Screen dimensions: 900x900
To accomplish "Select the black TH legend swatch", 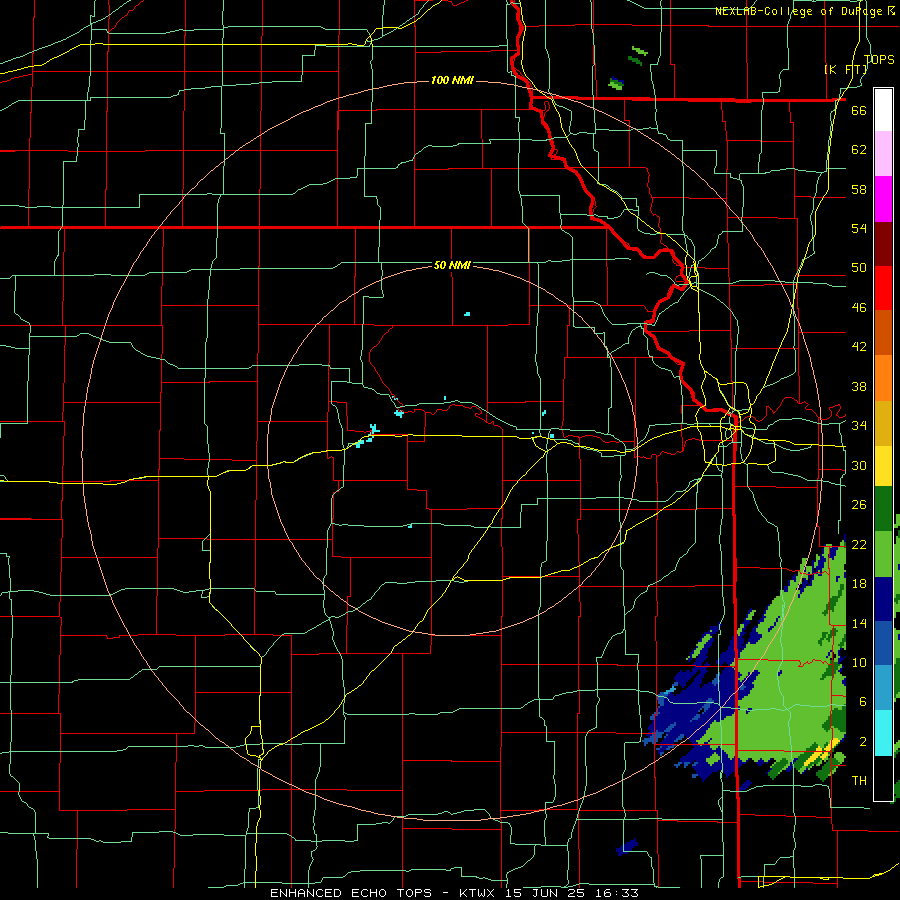I will click(x=883, y=778).
